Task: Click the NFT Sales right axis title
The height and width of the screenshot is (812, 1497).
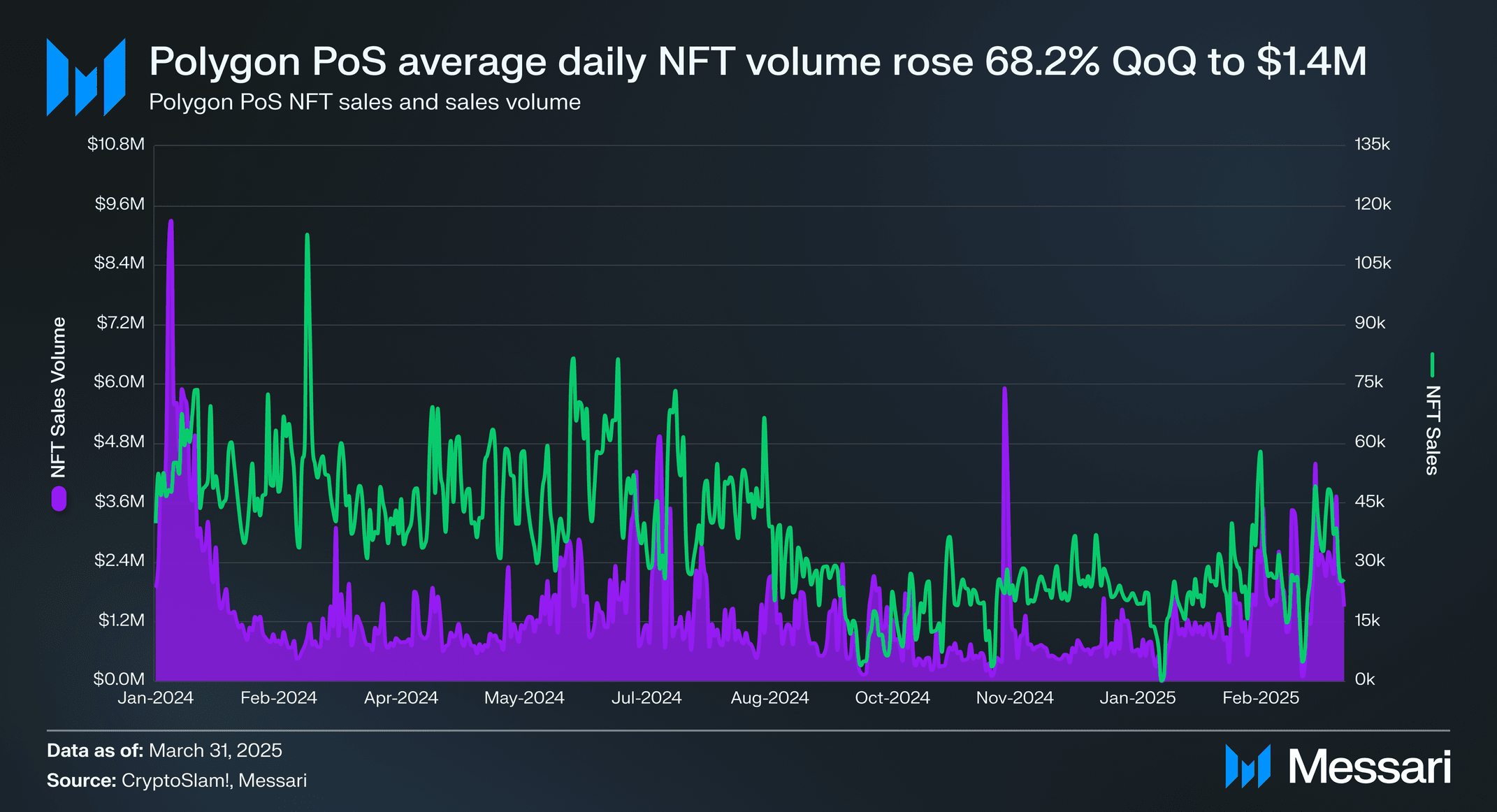Action: point(1432,430)
